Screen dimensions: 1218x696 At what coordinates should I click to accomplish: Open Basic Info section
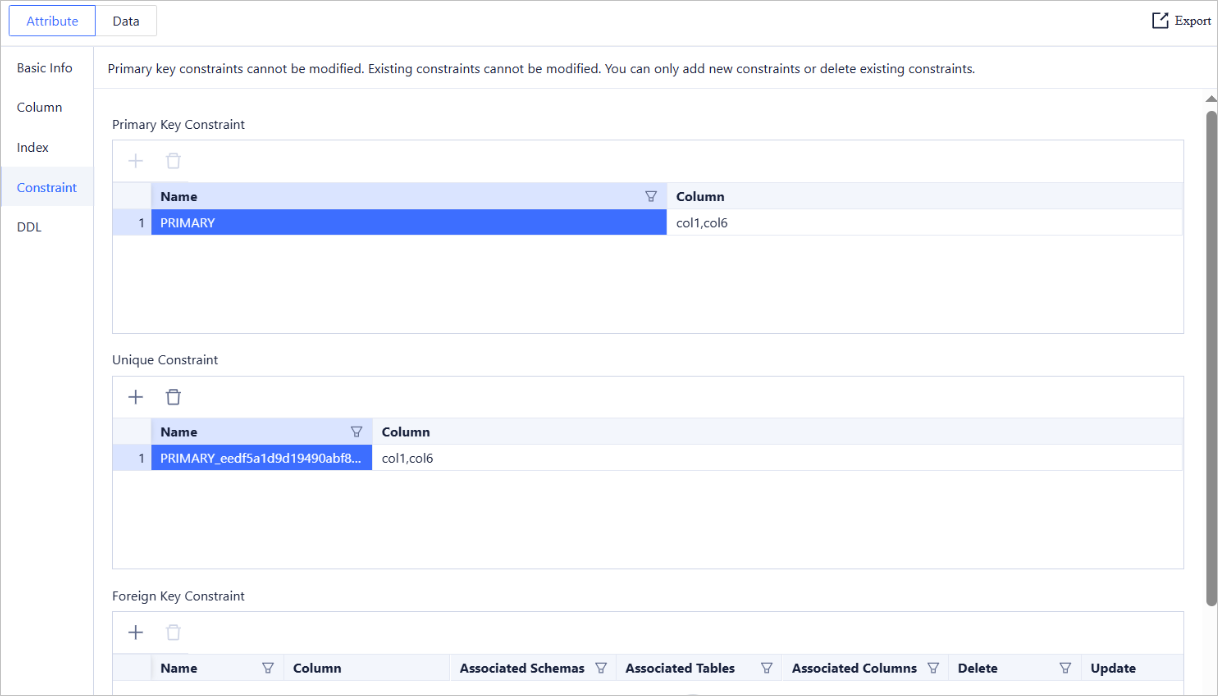coord(47,68)
